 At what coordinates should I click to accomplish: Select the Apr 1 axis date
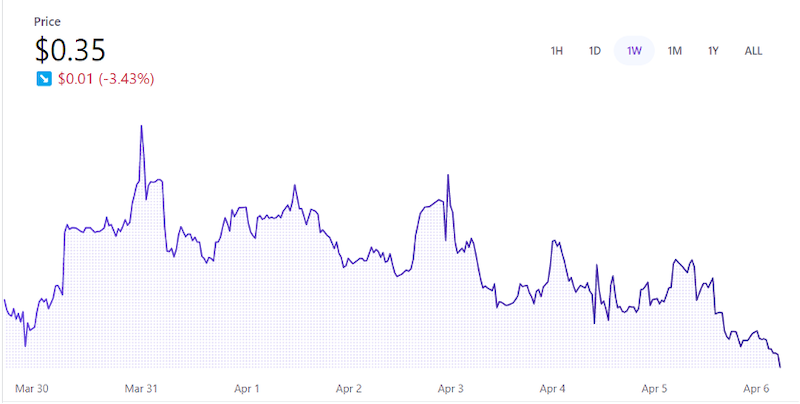click(x=245, y=388)
